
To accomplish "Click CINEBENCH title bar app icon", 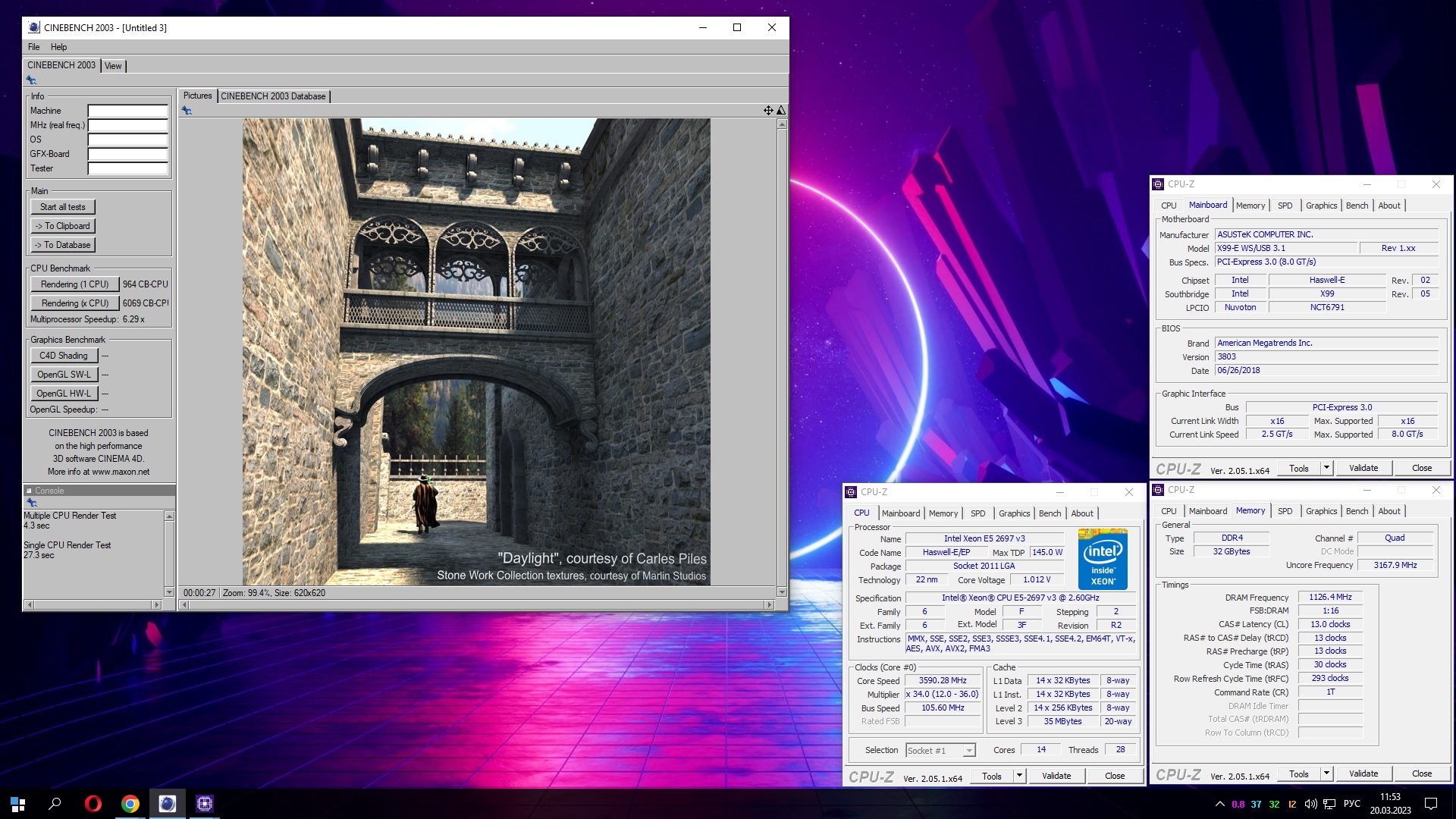I will click(x=34, y=27).
